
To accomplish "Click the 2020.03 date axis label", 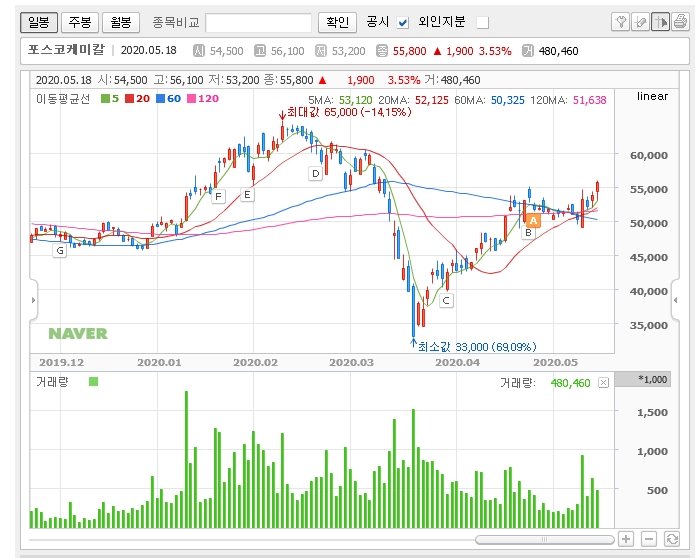I will point(351,362).
